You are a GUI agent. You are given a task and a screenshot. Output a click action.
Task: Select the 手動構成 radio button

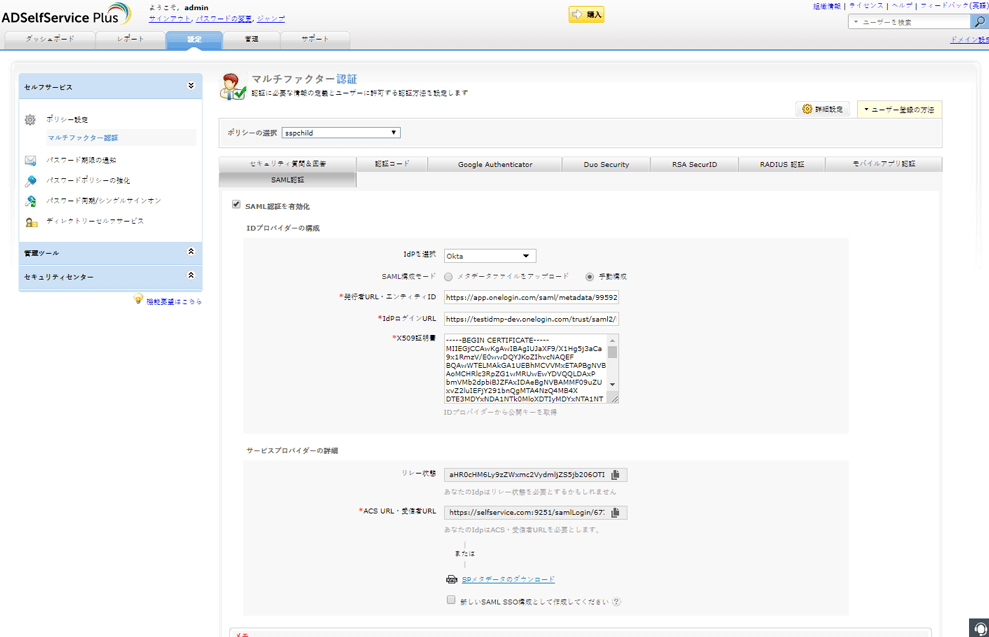pos(590,277)
